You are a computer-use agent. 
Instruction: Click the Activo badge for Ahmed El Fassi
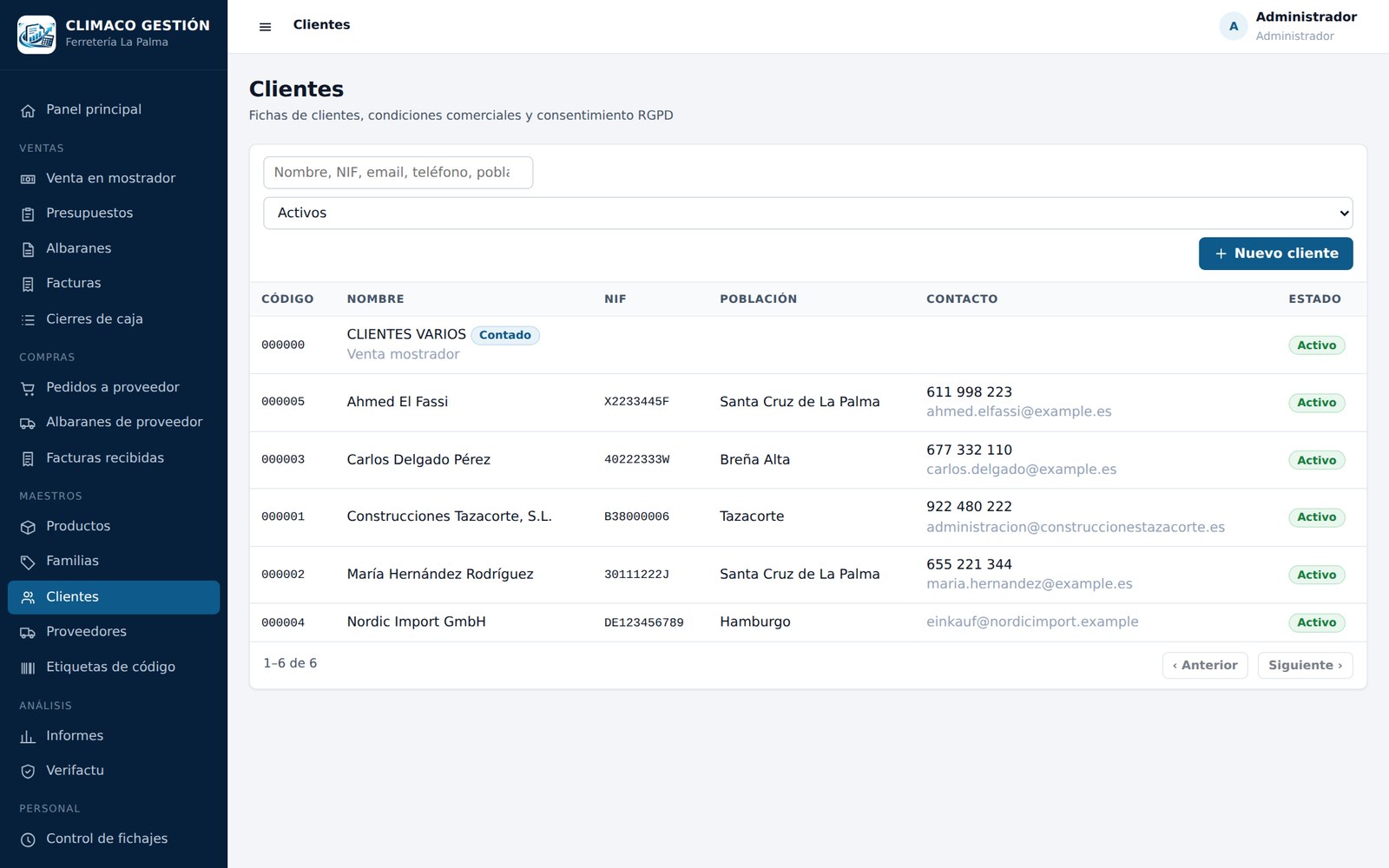click(x=1316, y=403)
